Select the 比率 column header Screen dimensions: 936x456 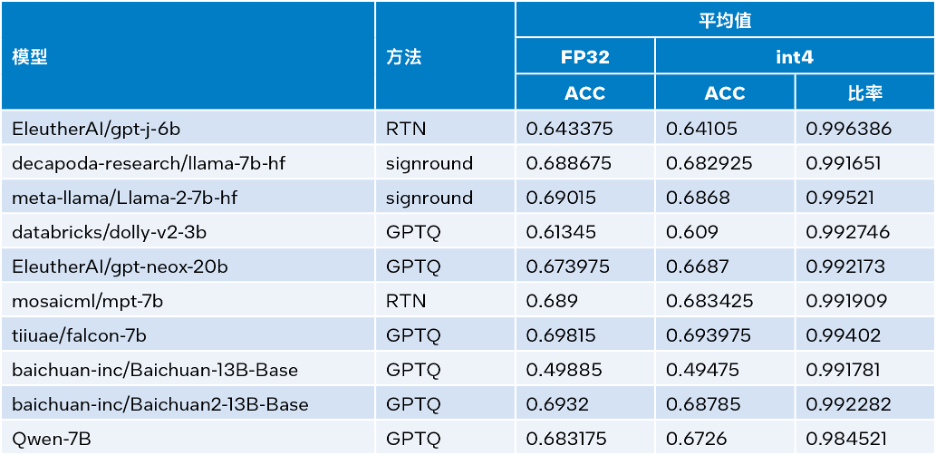point(864,93)
